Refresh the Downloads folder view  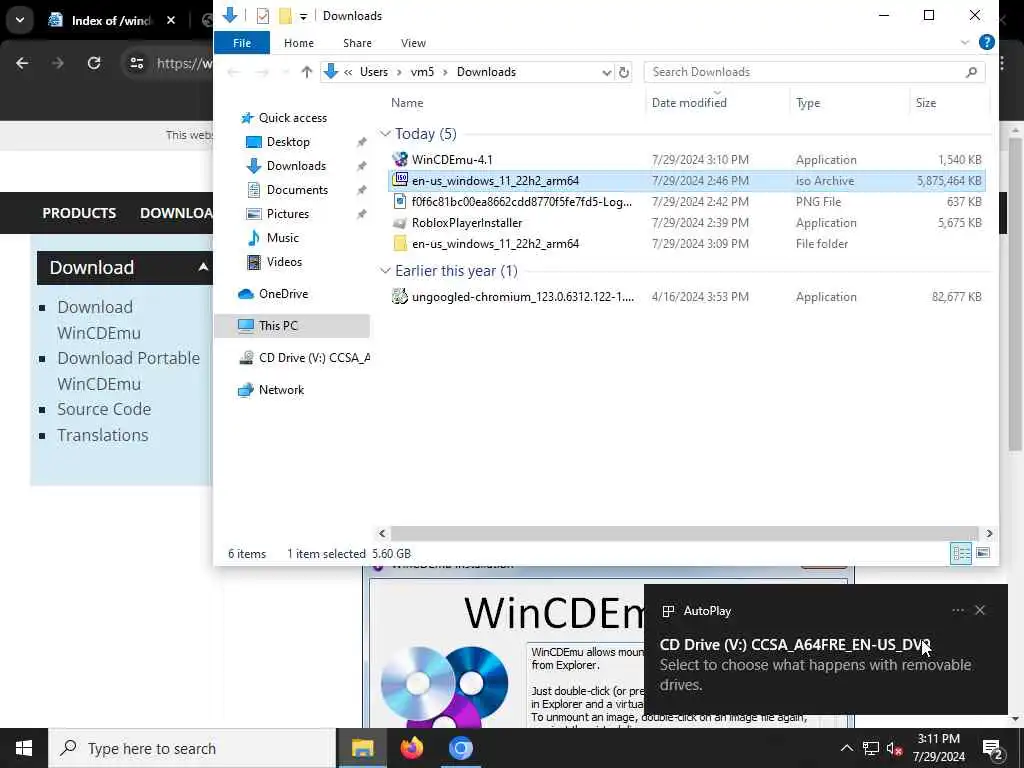tap(624, 72)
